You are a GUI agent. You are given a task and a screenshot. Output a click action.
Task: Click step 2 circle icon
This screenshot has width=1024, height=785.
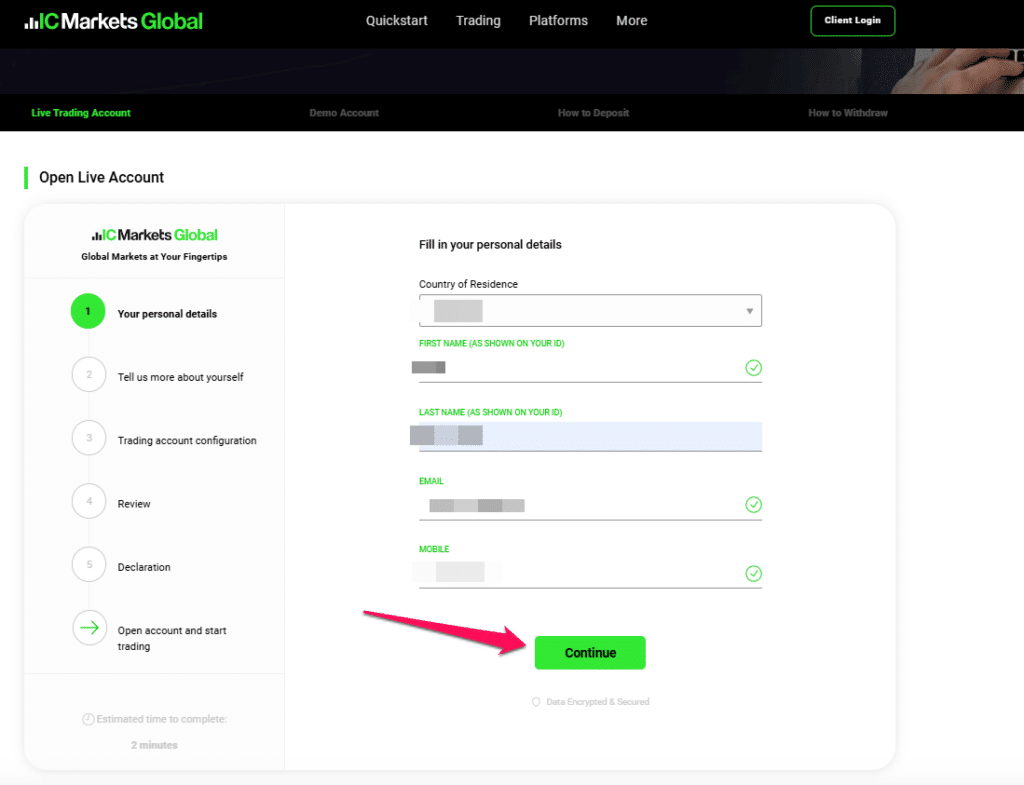(89, 375)
